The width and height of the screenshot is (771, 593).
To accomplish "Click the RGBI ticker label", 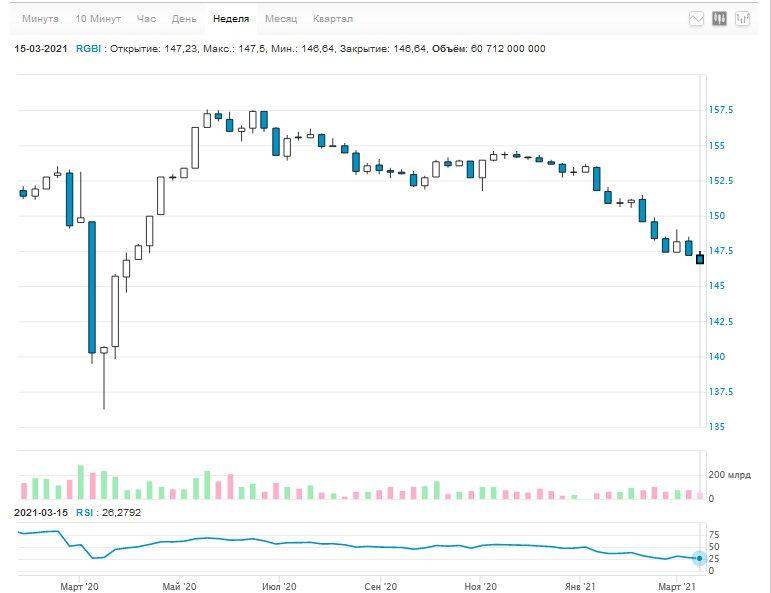I will pos(89,49).
